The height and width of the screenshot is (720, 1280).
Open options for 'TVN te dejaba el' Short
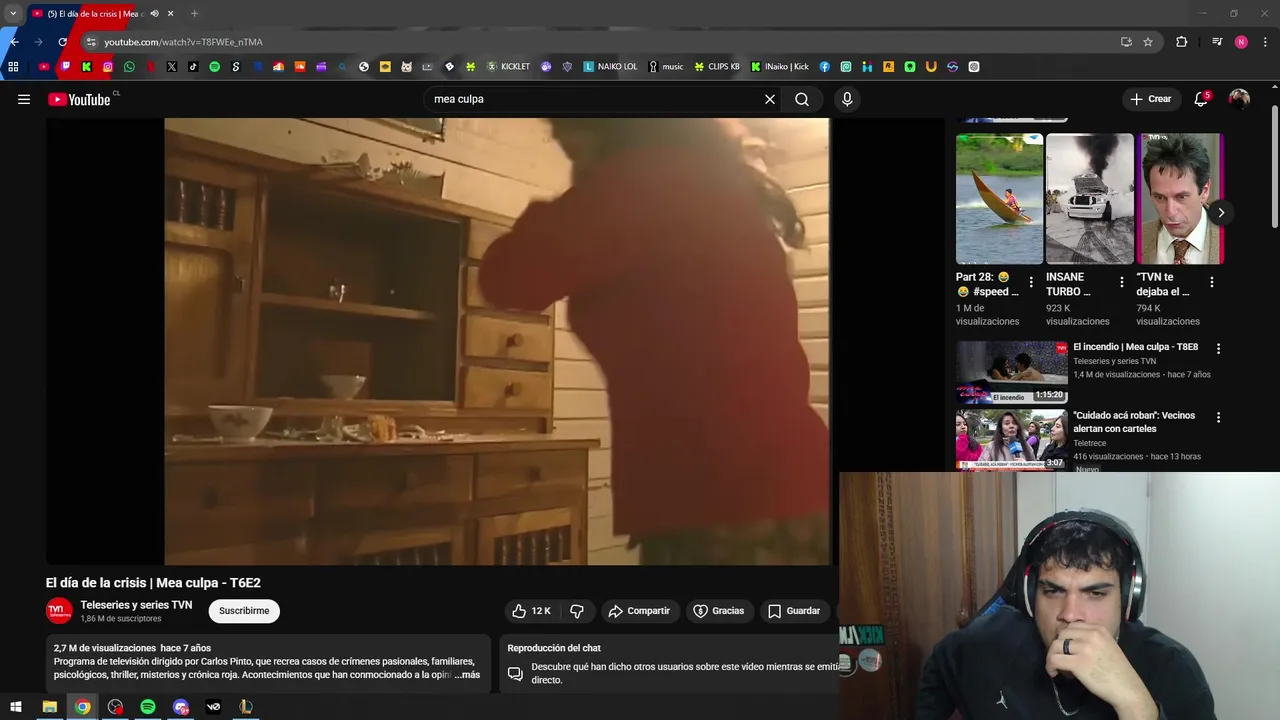pos(1211,283)
